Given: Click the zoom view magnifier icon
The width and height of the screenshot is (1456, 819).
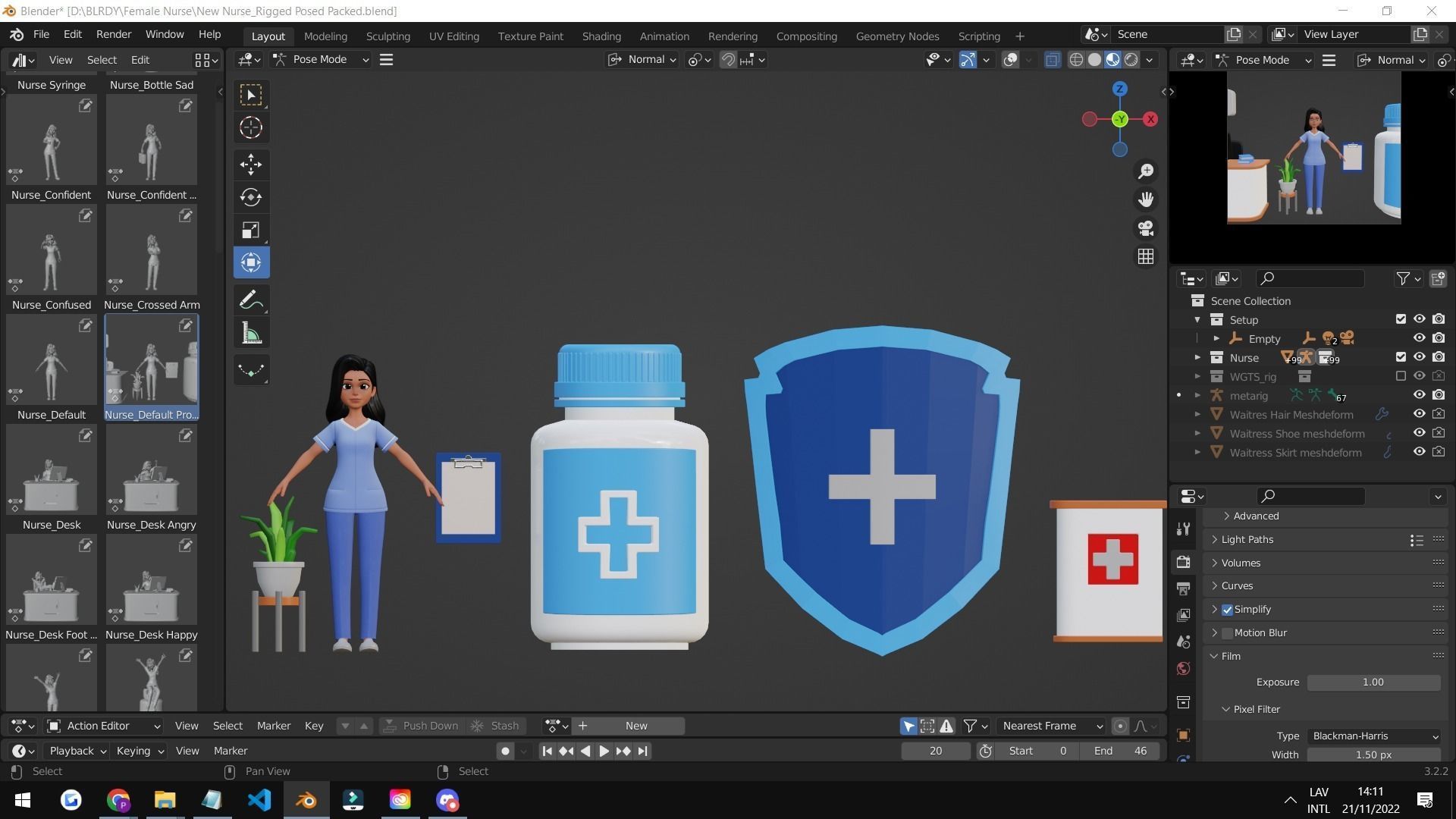Looking at the screenshot, I should [x=1146, y=171].
